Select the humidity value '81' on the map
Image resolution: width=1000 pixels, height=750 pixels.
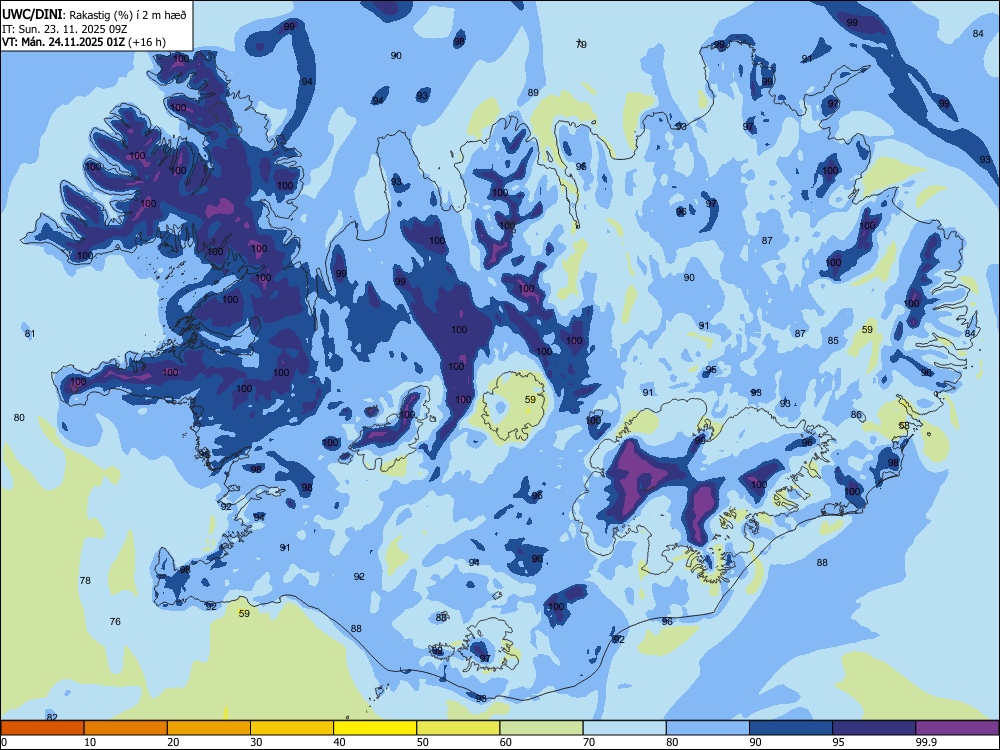coord(30,334)
